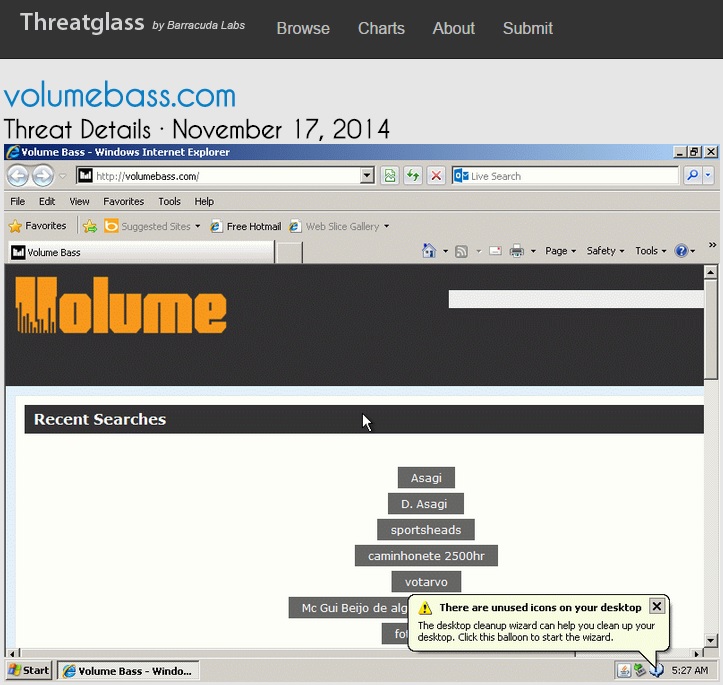723x685 pixels.
Task: Click the orange Volume logo
Action: 121,305
